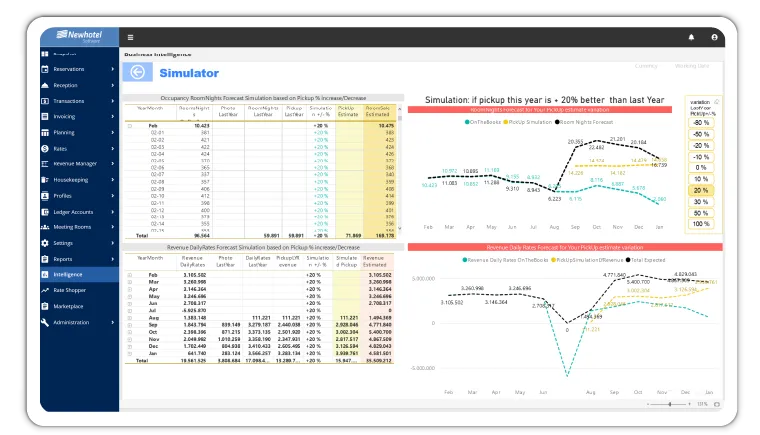Click the Reports clipboard icon
Viewport: 760px width, 435px height.
point(45,259)
